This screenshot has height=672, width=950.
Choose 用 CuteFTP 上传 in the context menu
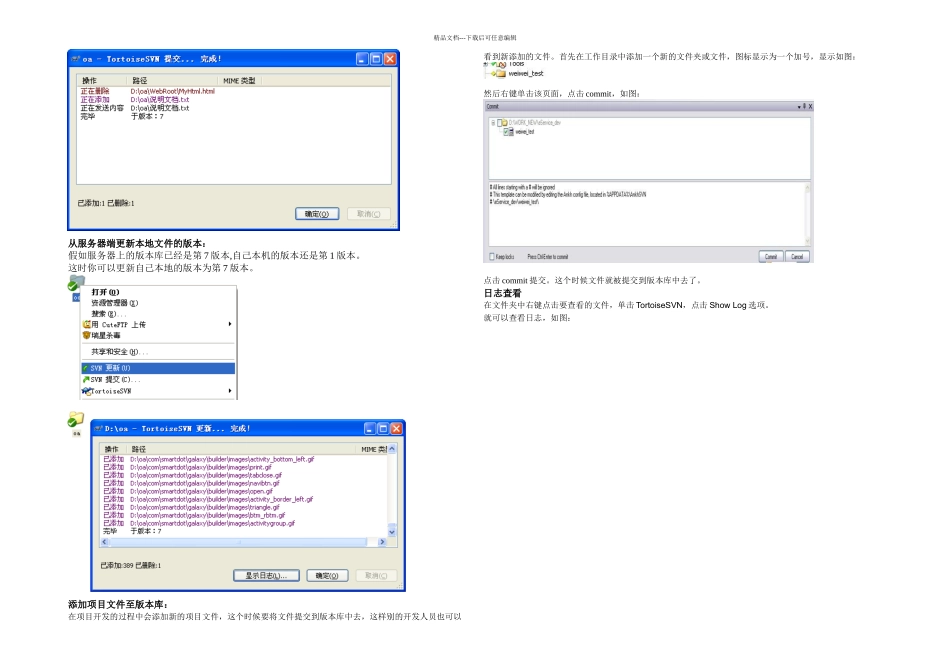click(158, 325)
